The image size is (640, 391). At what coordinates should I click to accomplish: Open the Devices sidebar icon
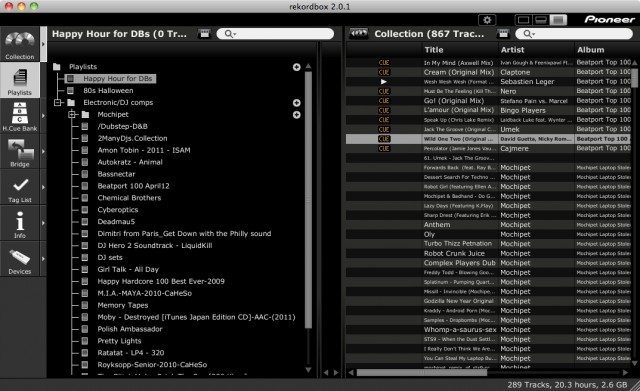click(x=20, y=259)
